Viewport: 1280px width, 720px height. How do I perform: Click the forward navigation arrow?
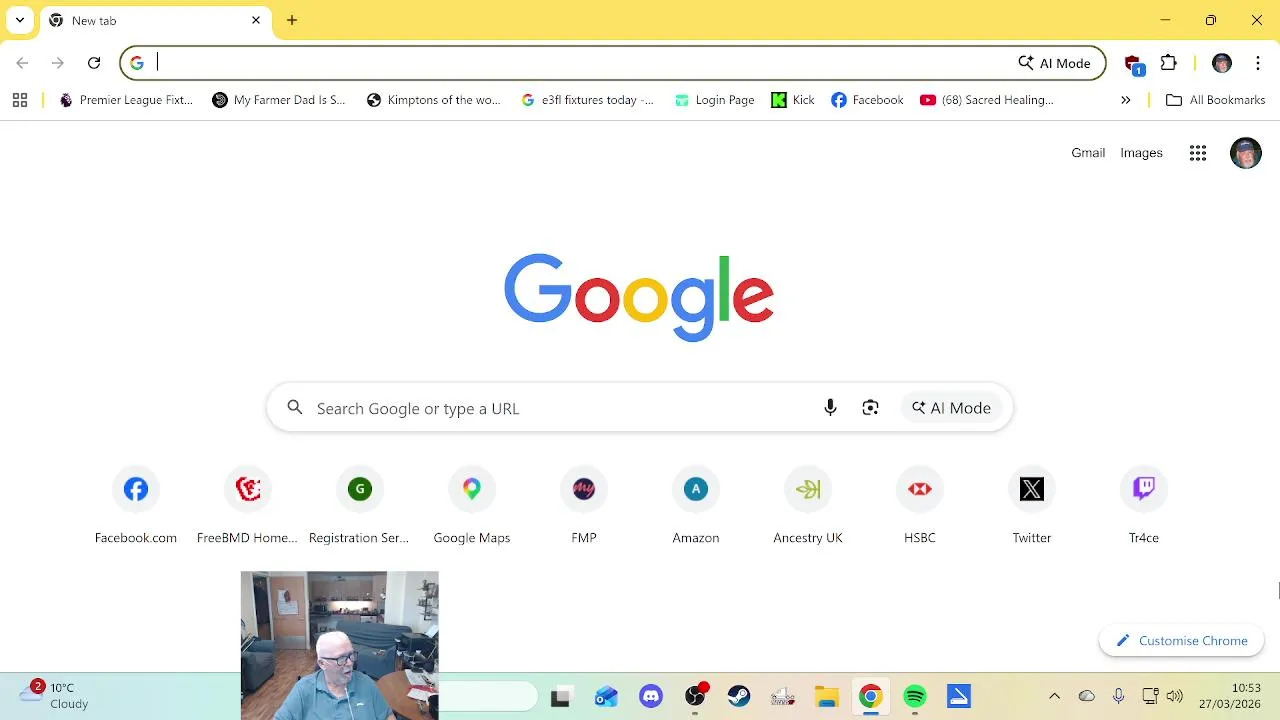58,63
